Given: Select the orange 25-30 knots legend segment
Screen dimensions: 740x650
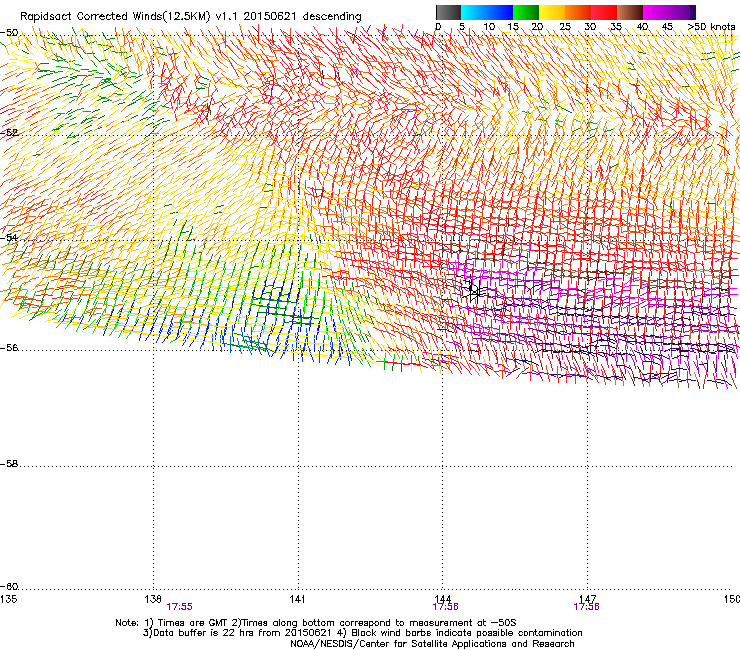Looking at the screenshot, I should tap(578, 12).
